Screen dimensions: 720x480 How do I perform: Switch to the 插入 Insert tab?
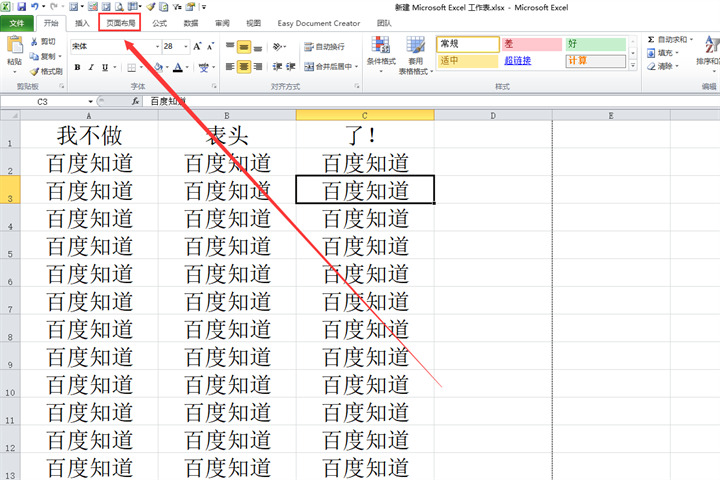(82, 23)
